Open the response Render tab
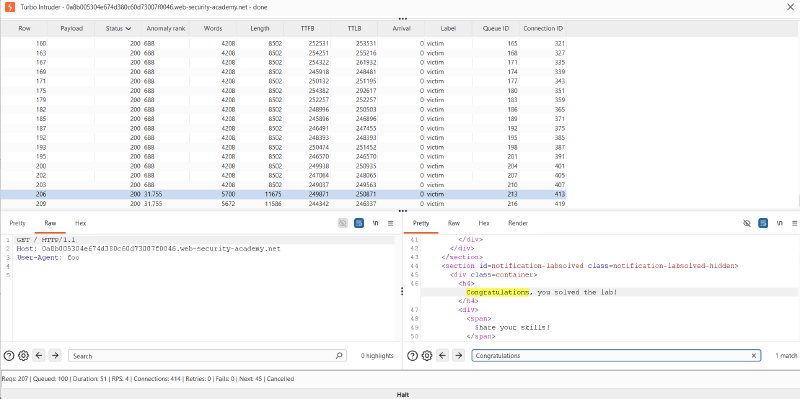Viewport: 800px width, 399px height. [518, 223]
